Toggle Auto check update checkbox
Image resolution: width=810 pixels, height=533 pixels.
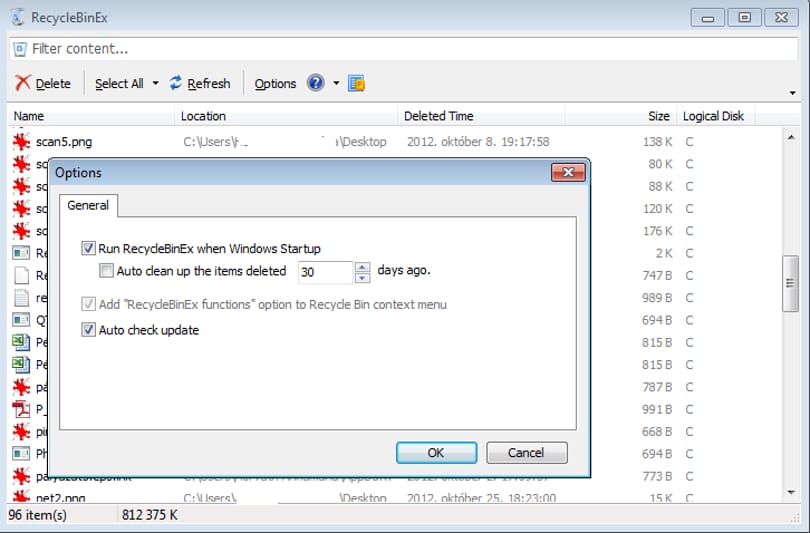[x=88, y=330]
